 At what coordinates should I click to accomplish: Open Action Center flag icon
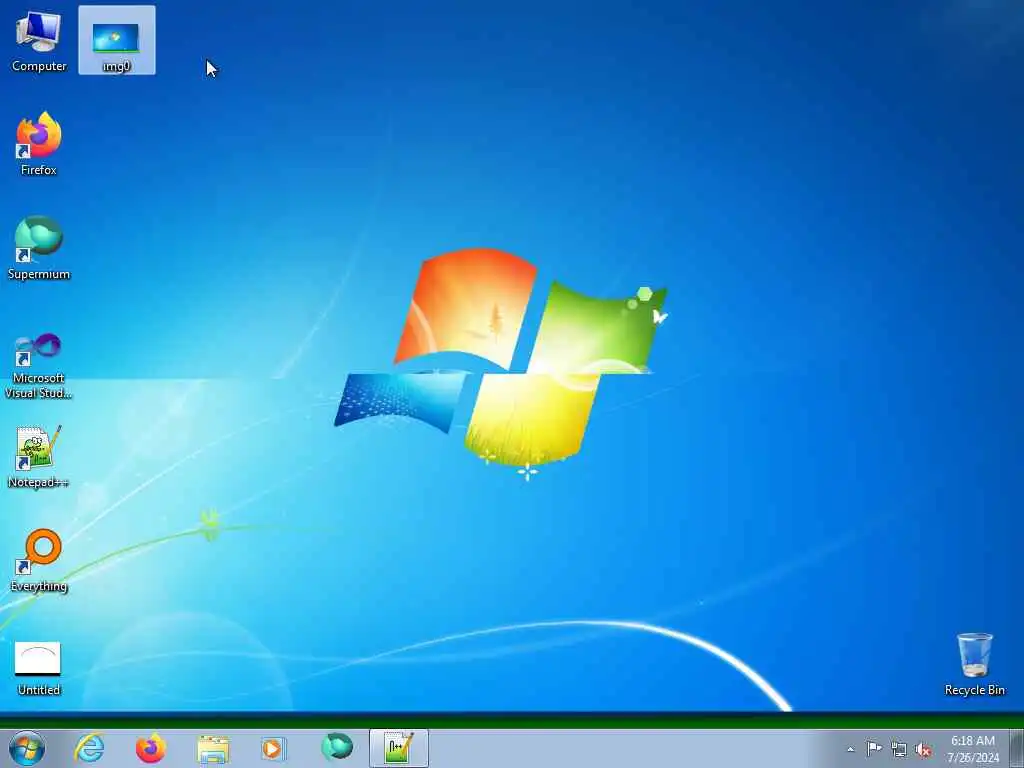[874, 748]
